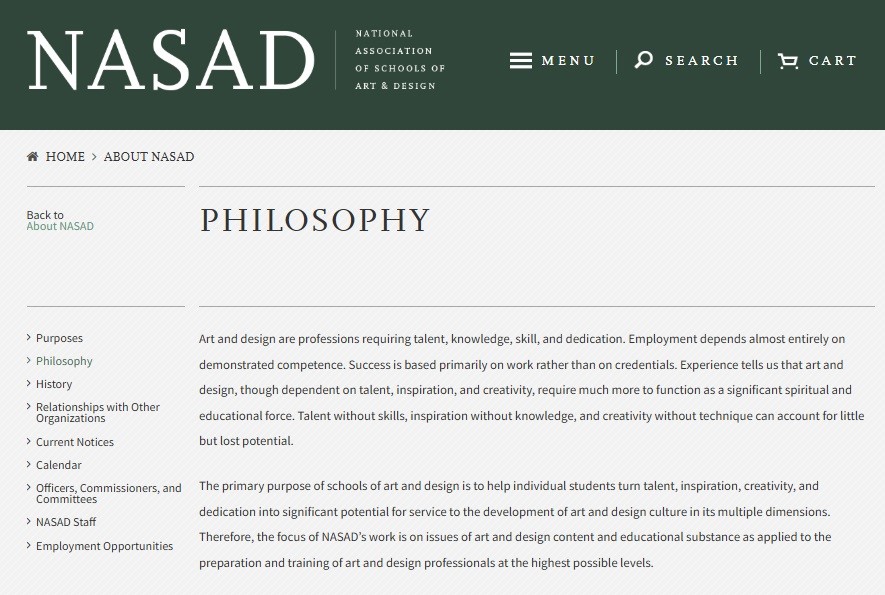The image size is (885, 595).
Task: Click the magnifying glass search icon
Action: coord(644,61)
